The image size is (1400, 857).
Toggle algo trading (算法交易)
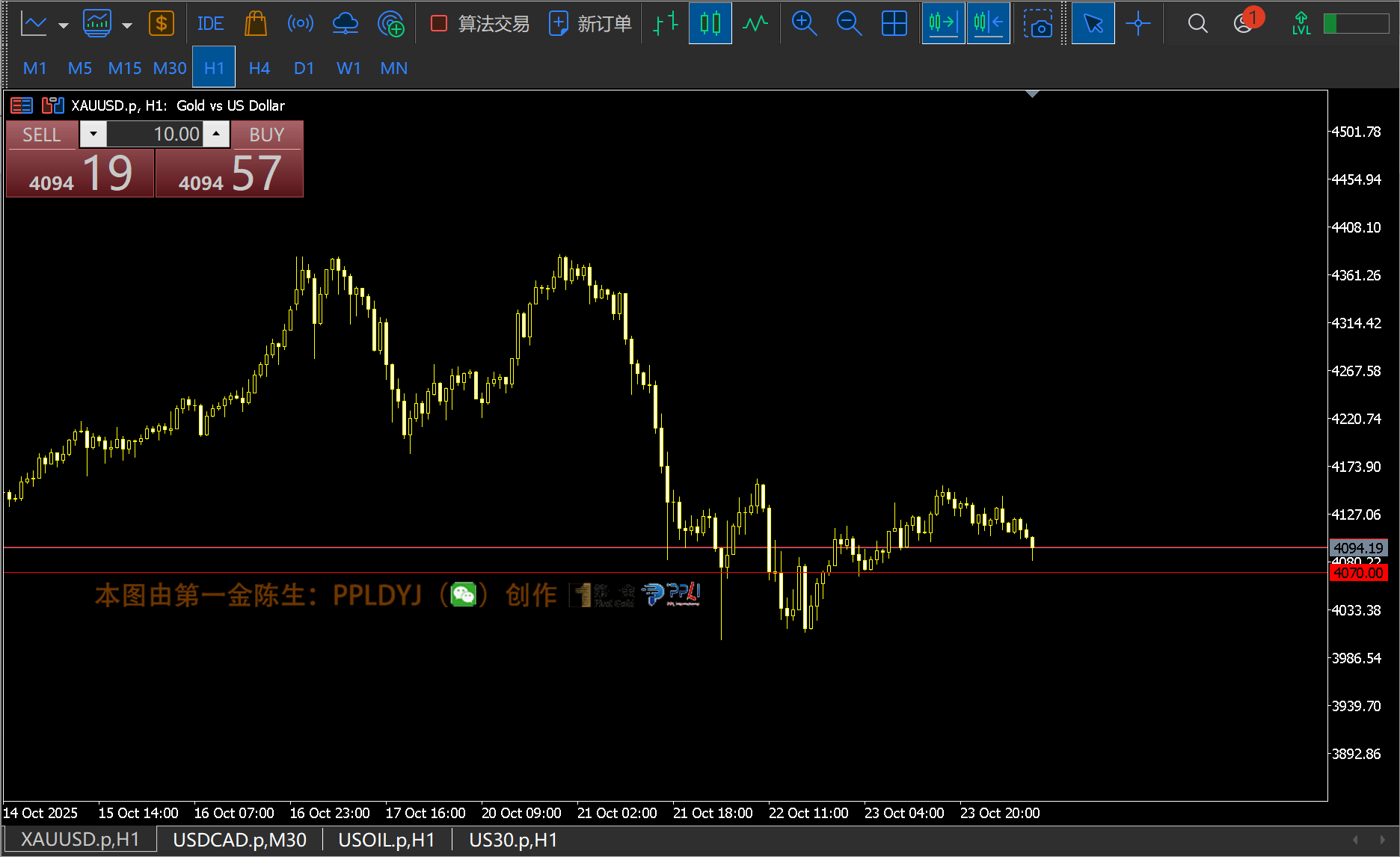480,24
